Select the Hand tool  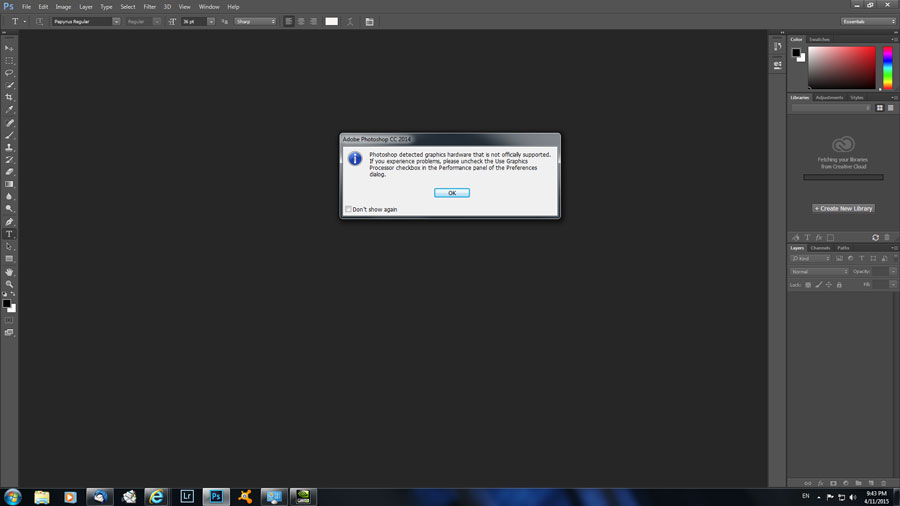(x=10, y=271)
